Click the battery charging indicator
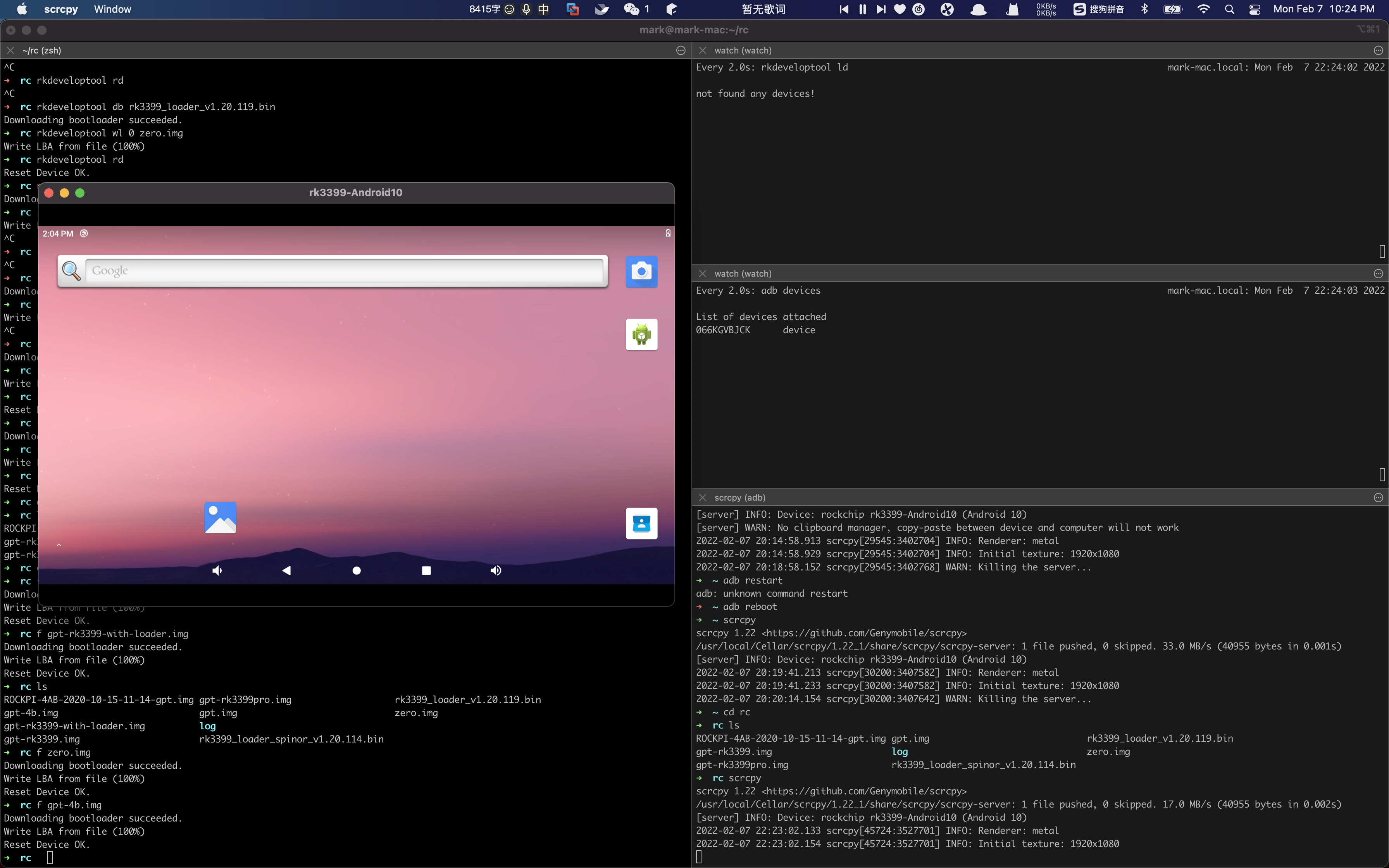Screen dimensions: 1389x868 (x=1173, y=9)
